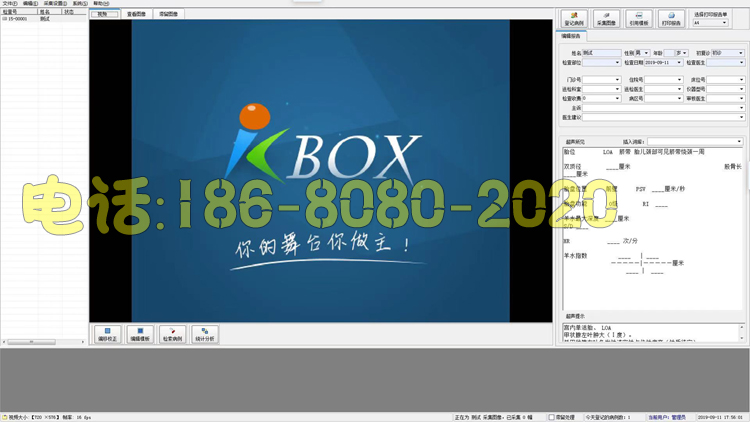Image resolution: width=750 pixels, height=422 pixels.
Task: Switch to the 视频 video tab
Action: (105, 14)
